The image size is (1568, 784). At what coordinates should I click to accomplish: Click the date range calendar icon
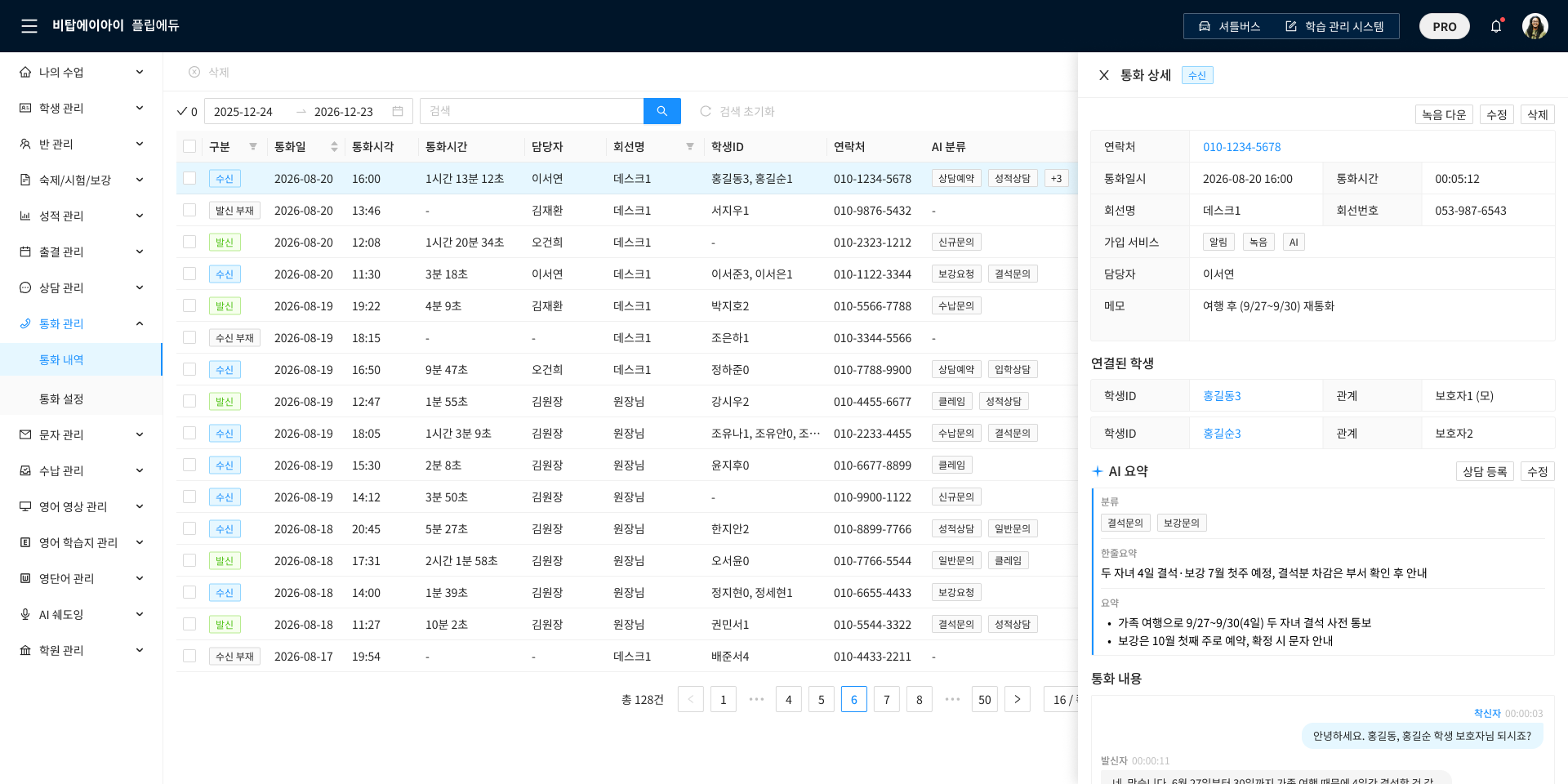coord(398,111)
